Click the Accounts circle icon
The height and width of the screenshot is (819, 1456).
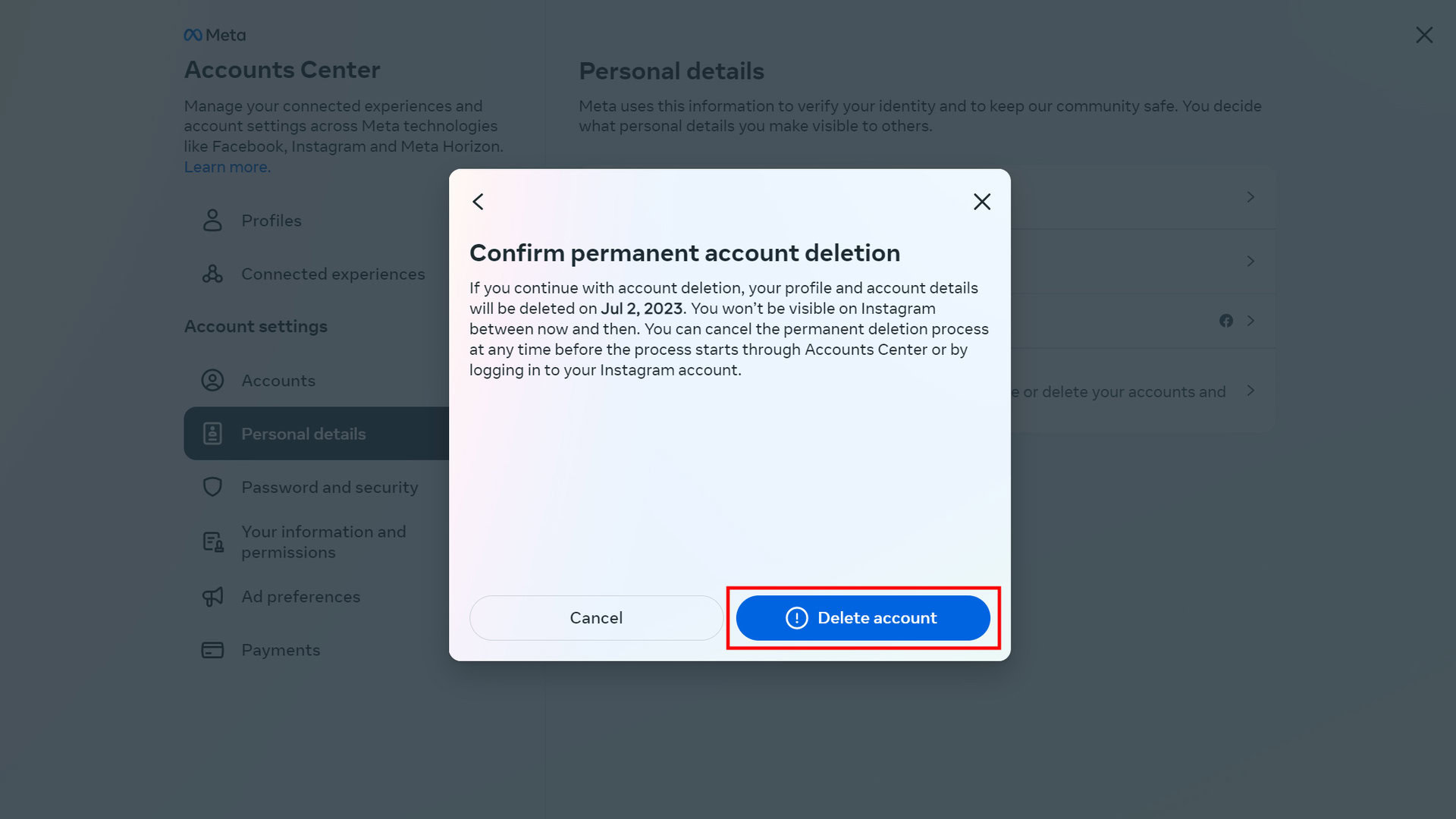click(x=212, y=381)
